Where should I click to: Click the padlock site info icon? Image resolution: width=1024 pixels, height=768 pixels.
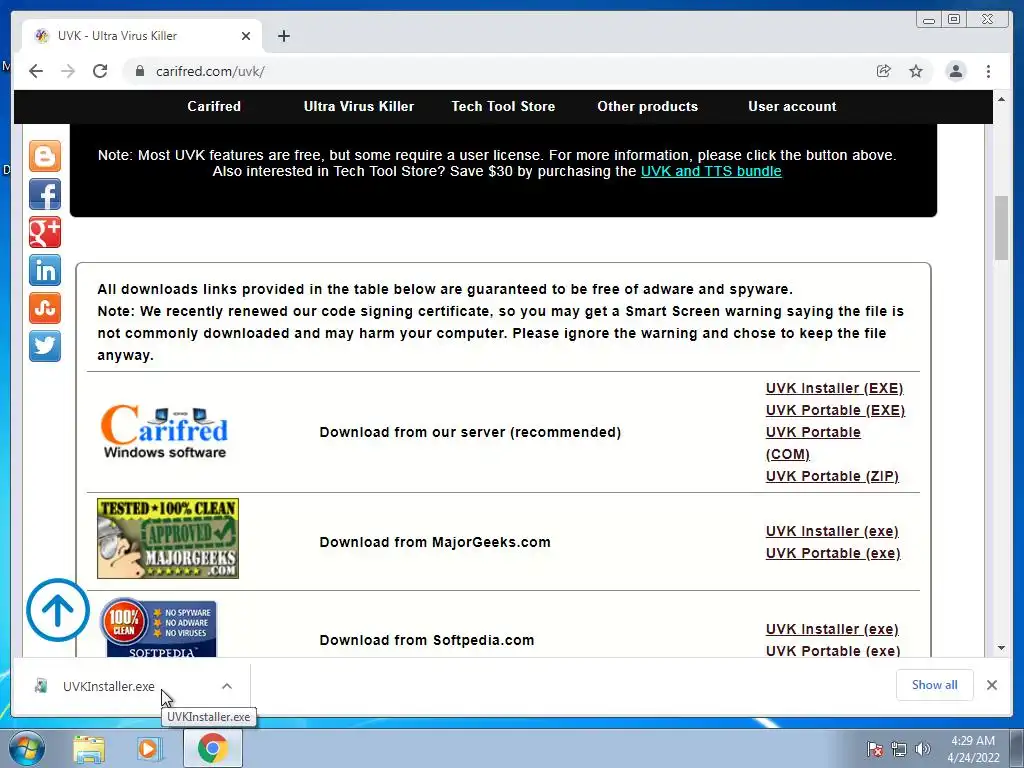(x=139, y=71)
